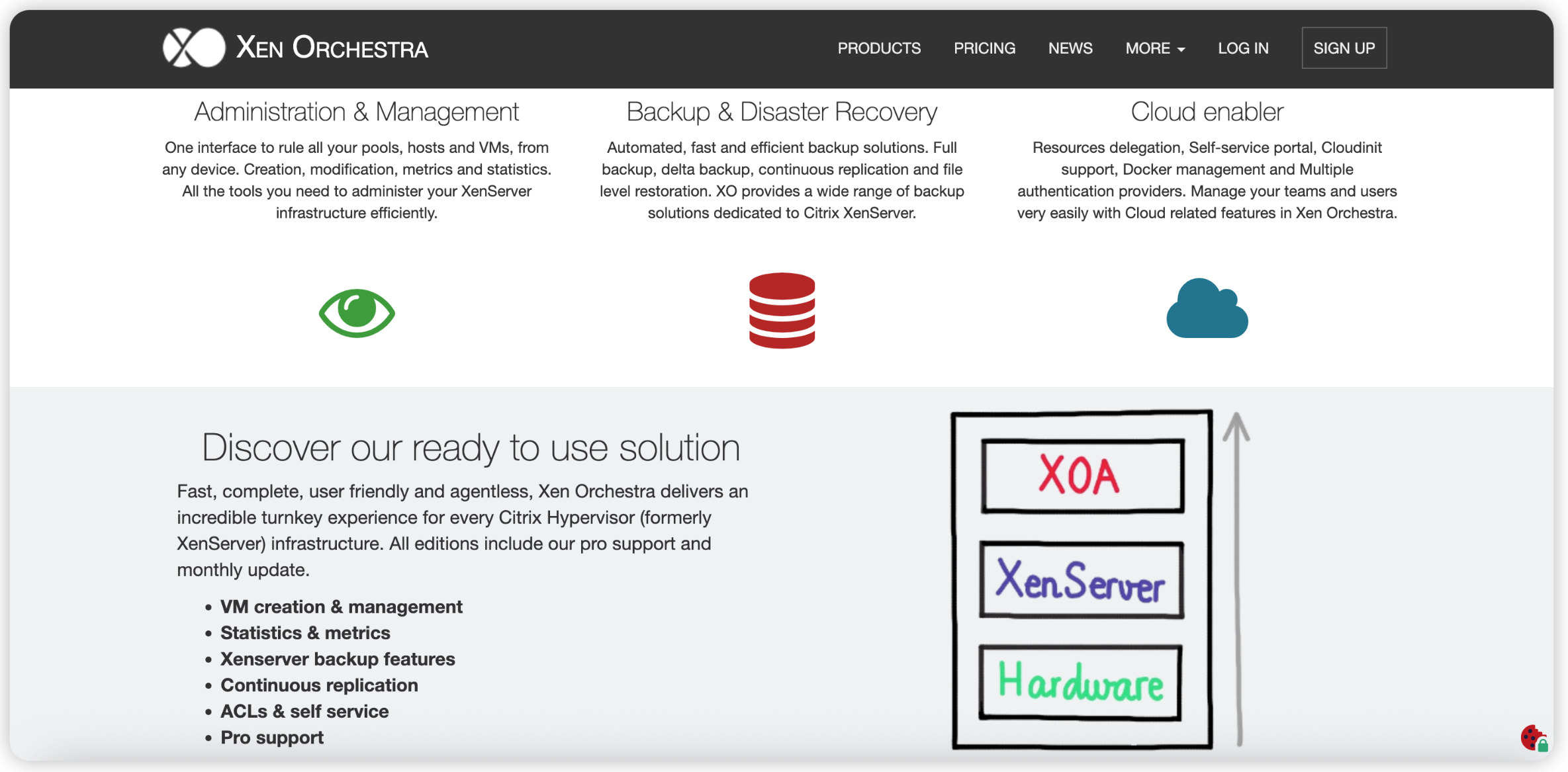Click the 'Discover our ready to use solution' heading

471,448
